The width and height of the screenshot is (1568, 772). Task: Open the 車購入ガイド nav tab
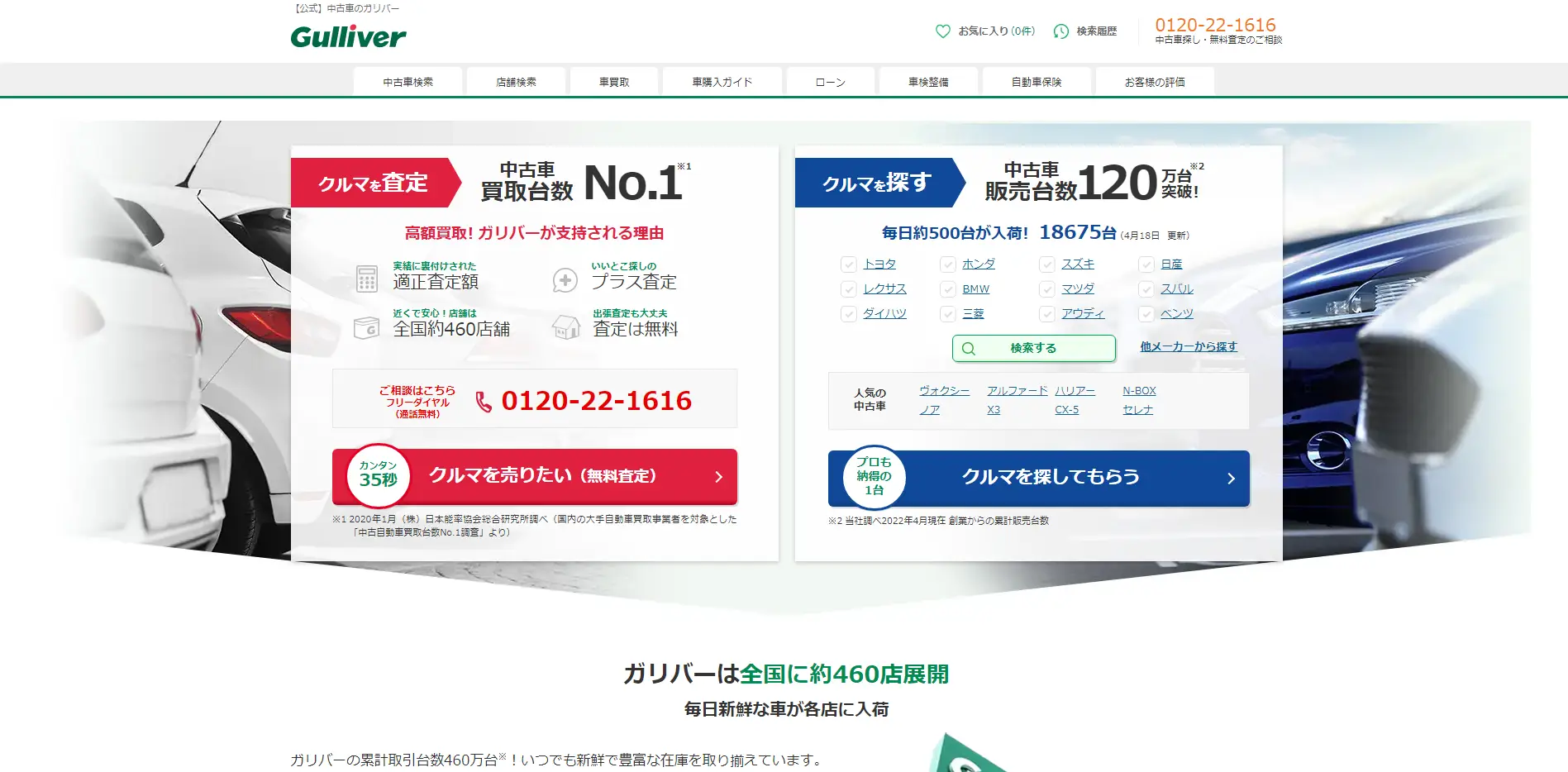coord(722,82)
